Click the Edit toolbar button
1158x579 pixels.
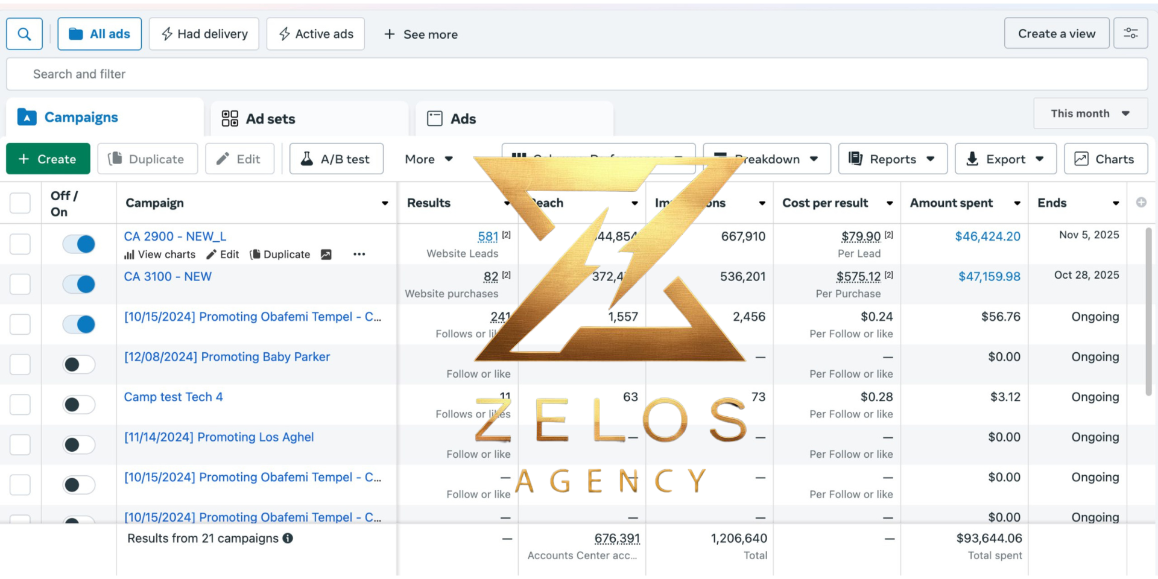tap(240, 159)
